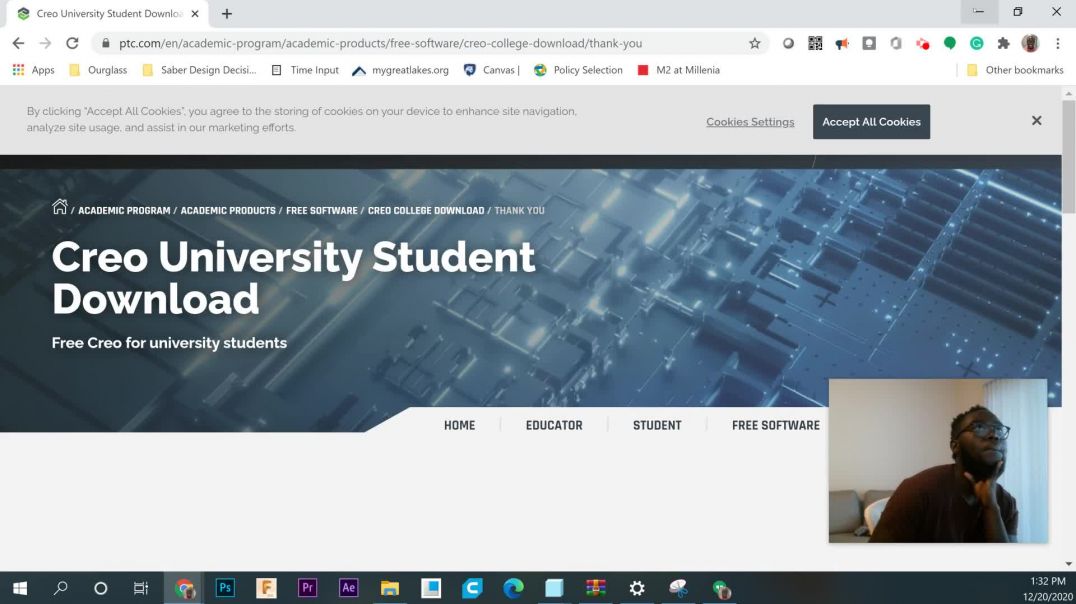This screenshot has width=1076, height=604.
Task: Click the home breadcrumb icon
Action: 60,207
